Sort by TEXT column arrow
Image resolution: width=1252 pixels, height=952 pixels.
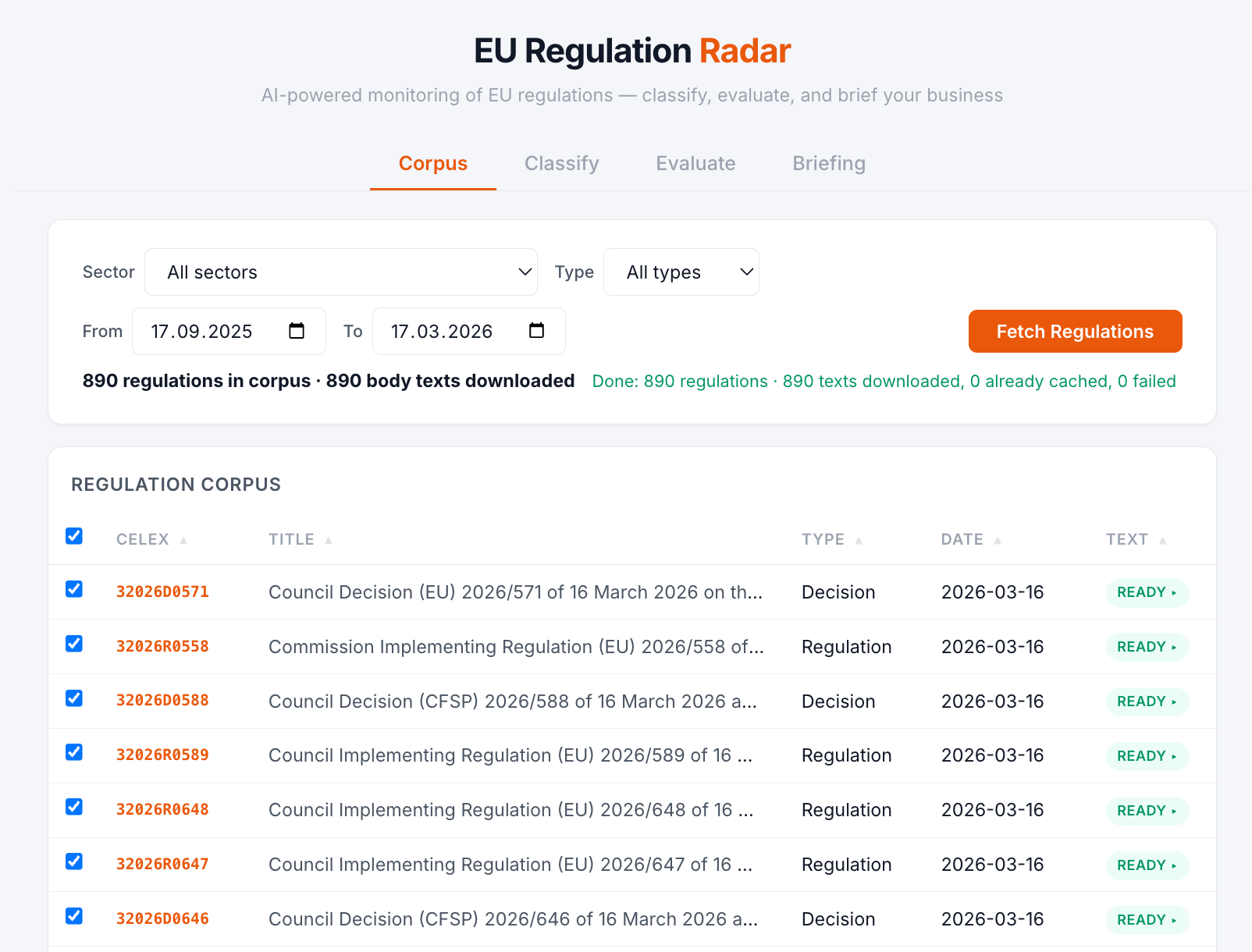pos(1162,540)
